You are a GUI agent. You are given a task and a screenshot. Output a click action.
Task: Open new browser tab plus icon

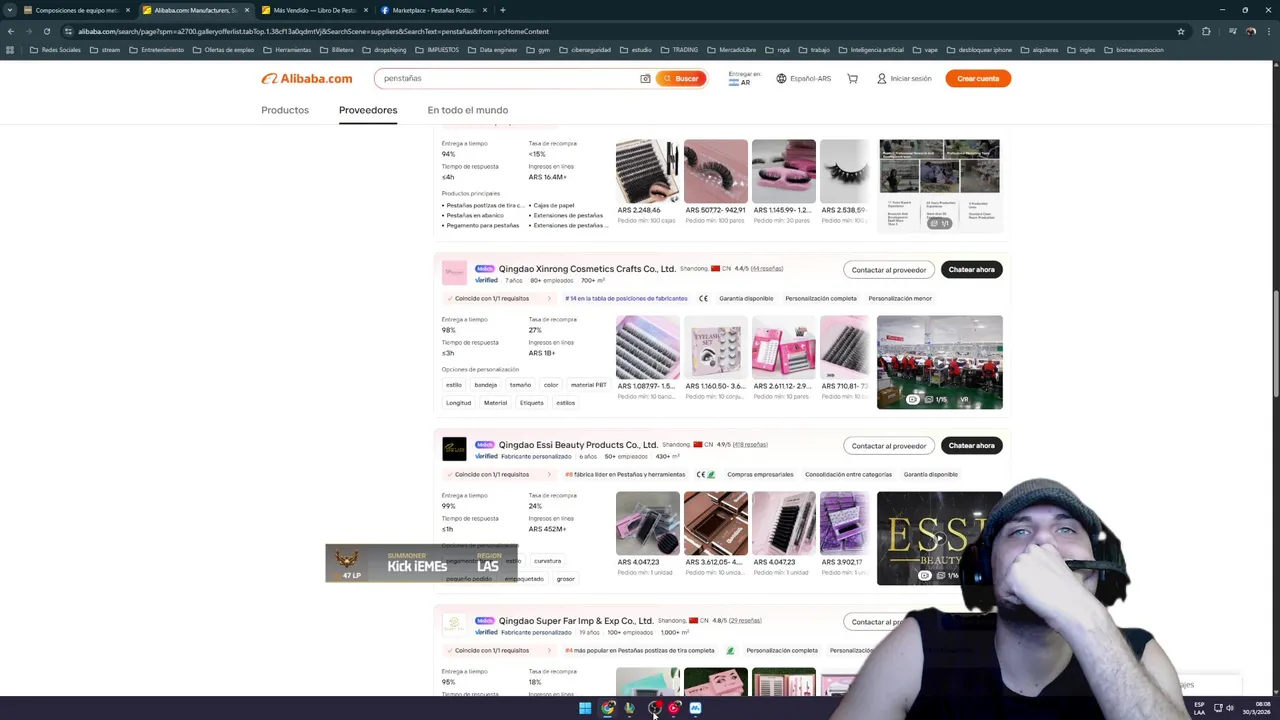click(x=502, y=10)
